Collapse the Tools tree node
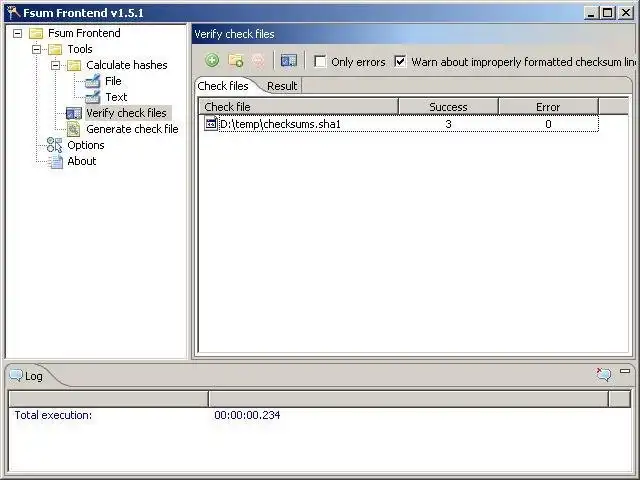The image size is (640, 480). point(36,49)
